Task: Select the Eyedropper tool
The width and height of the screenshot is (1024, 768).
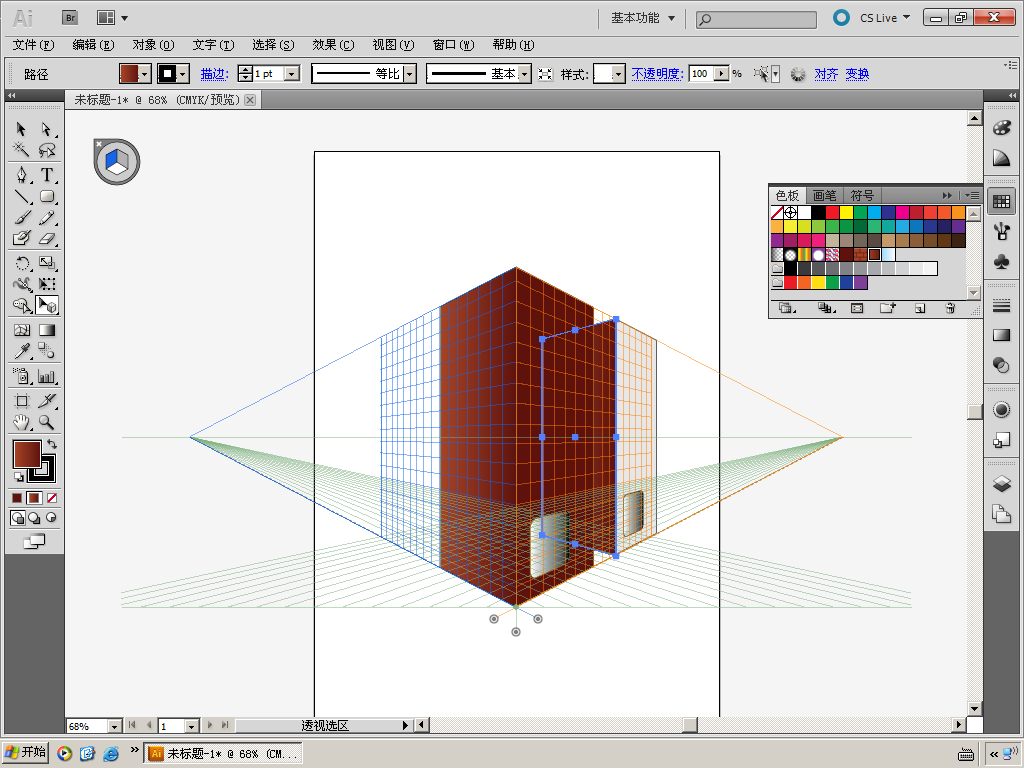Action: [x=22, y=351]
